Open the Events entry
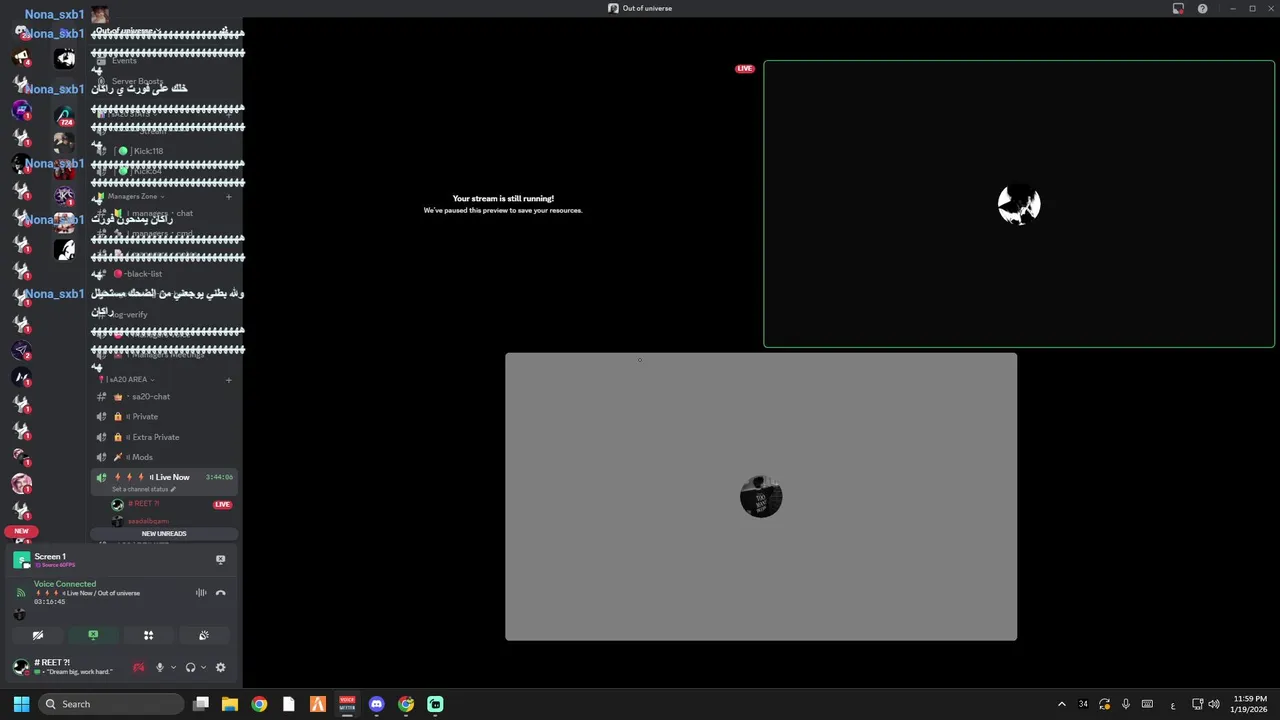1280x720 pixels. point(165,61)
